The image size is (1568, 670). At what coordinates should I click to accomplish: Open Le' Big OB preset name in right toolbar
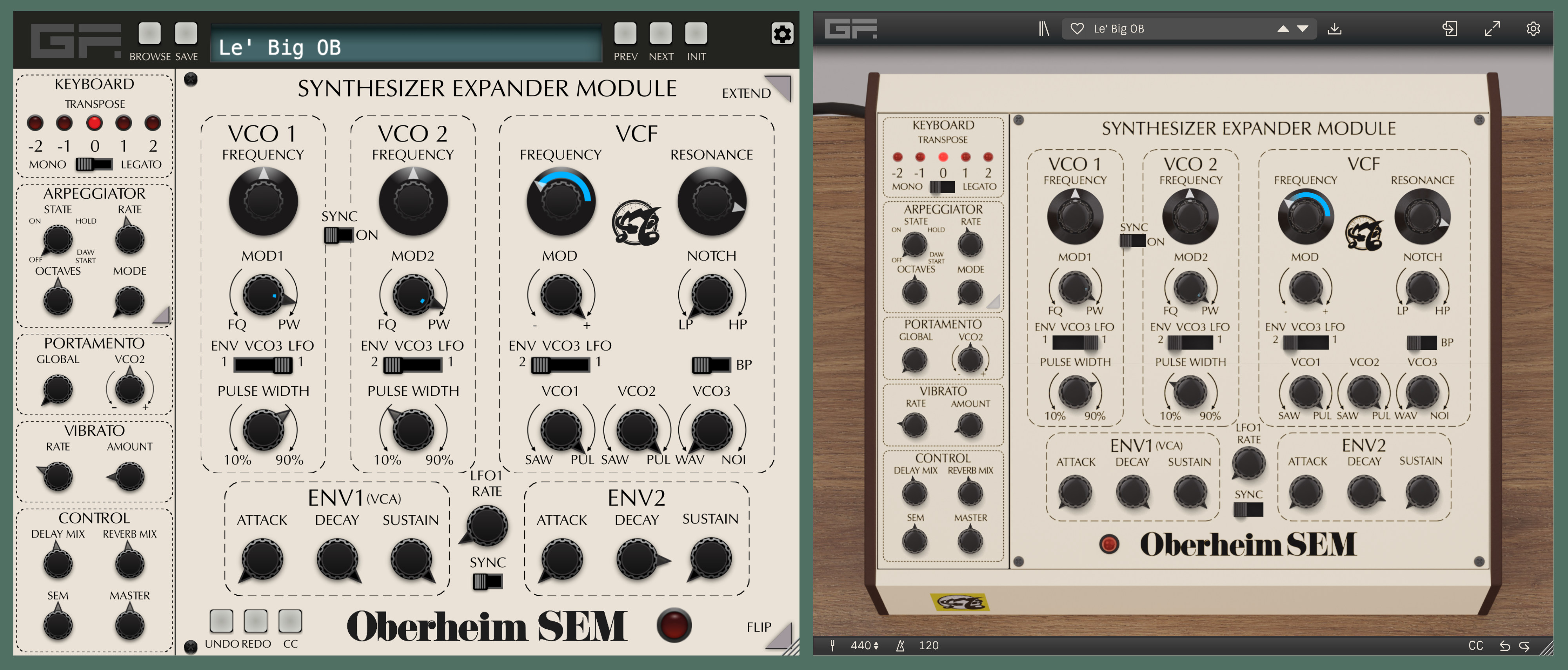[x=1119, y=29]
